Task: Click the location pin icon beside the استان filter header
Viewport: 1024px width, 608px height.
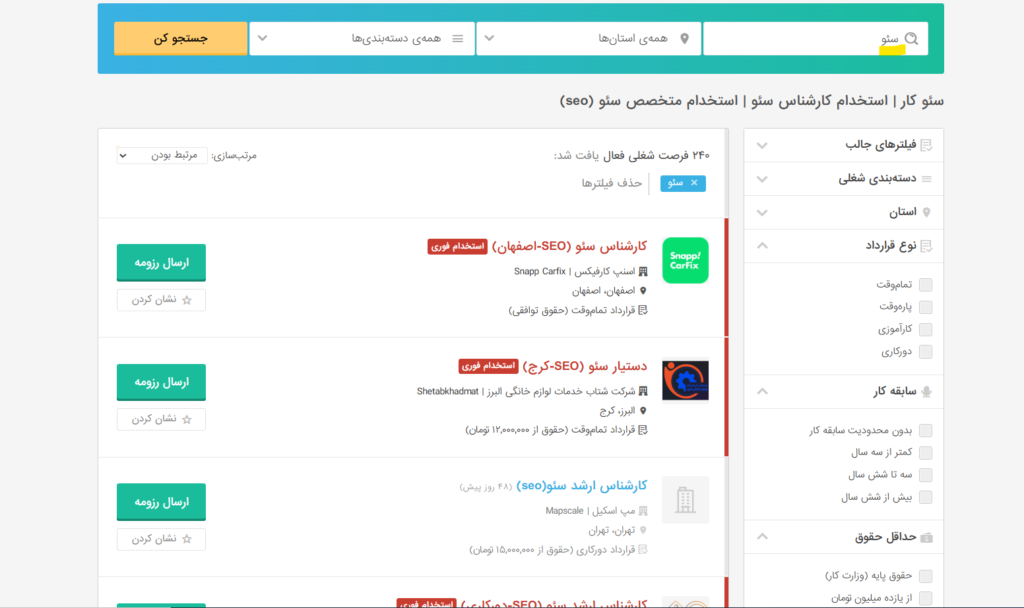Action: click(x=927, y=212)
